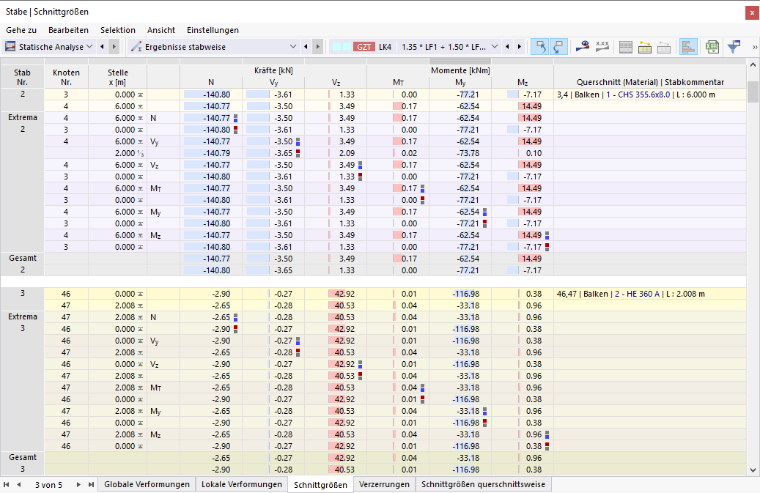This screenshot has width=760, height=493.
Task: Click the color gradient result values icon
Action: click(x=582, y=47)
